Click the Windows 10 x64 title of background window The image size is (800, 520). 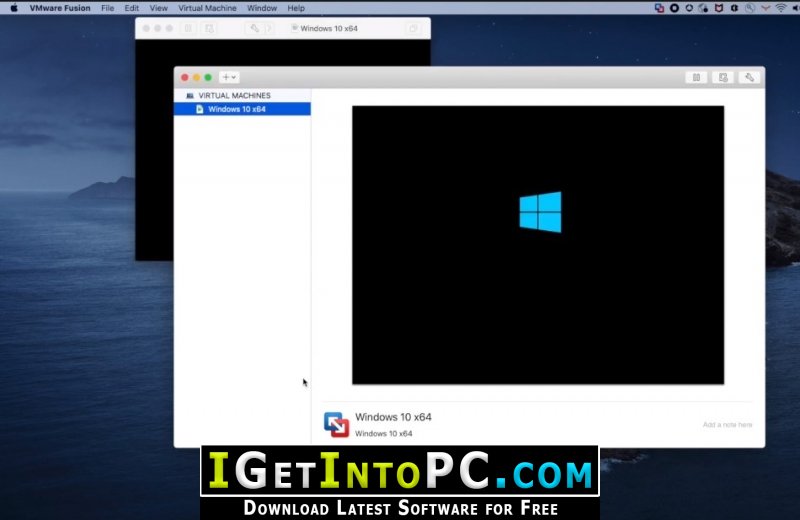329,29
